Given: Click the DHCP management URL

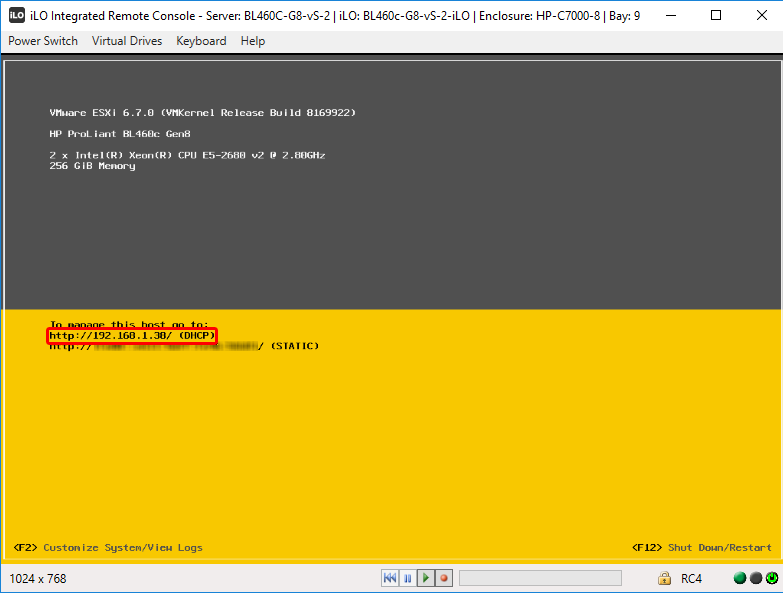Looking at the screenshot, I should (132, 335).
